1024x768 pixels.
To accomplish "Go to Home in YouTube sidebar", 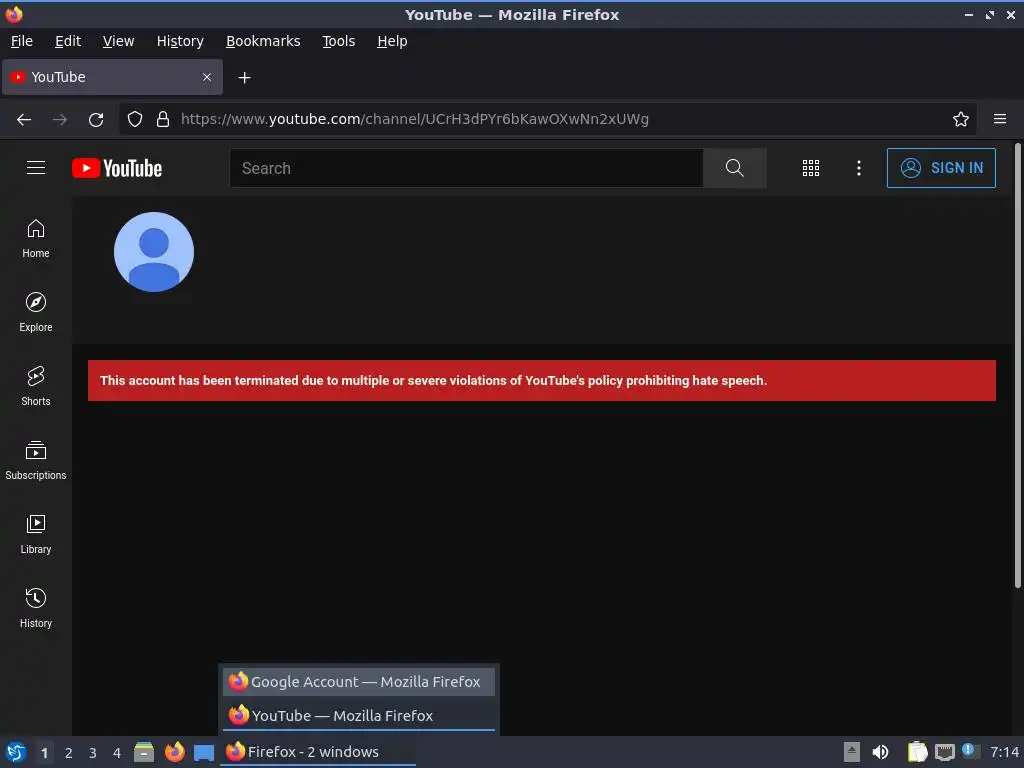I will pos(36,239).
